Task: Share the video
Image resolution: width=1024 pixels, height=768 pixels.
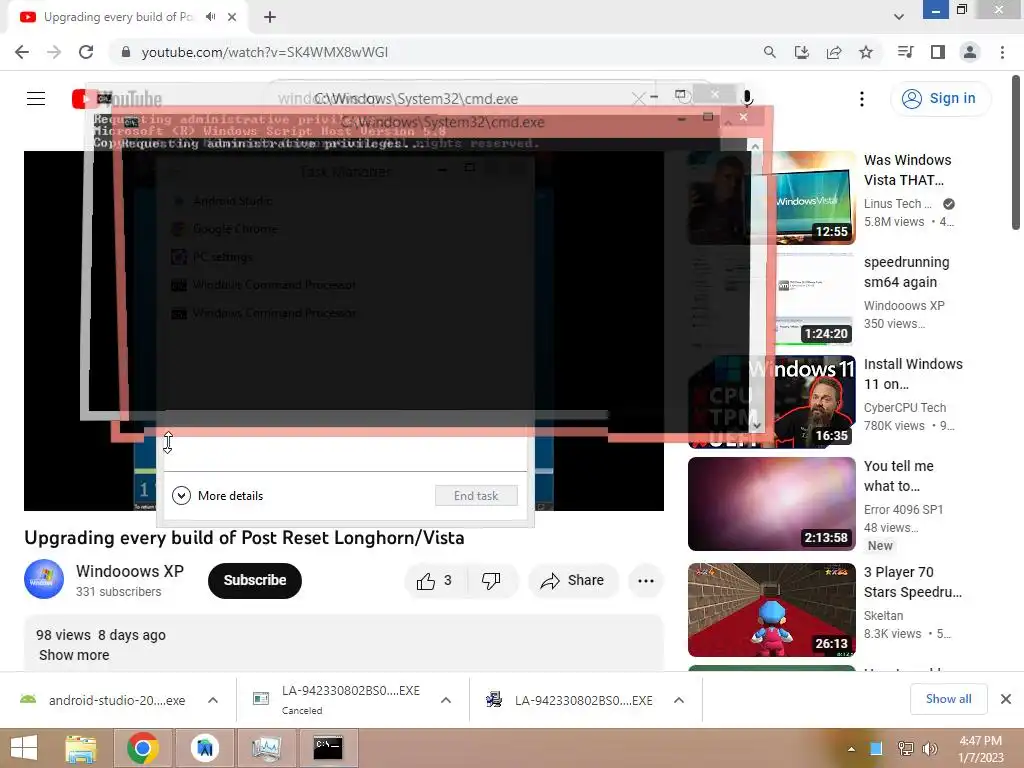Action: click(x=573, y=581)
